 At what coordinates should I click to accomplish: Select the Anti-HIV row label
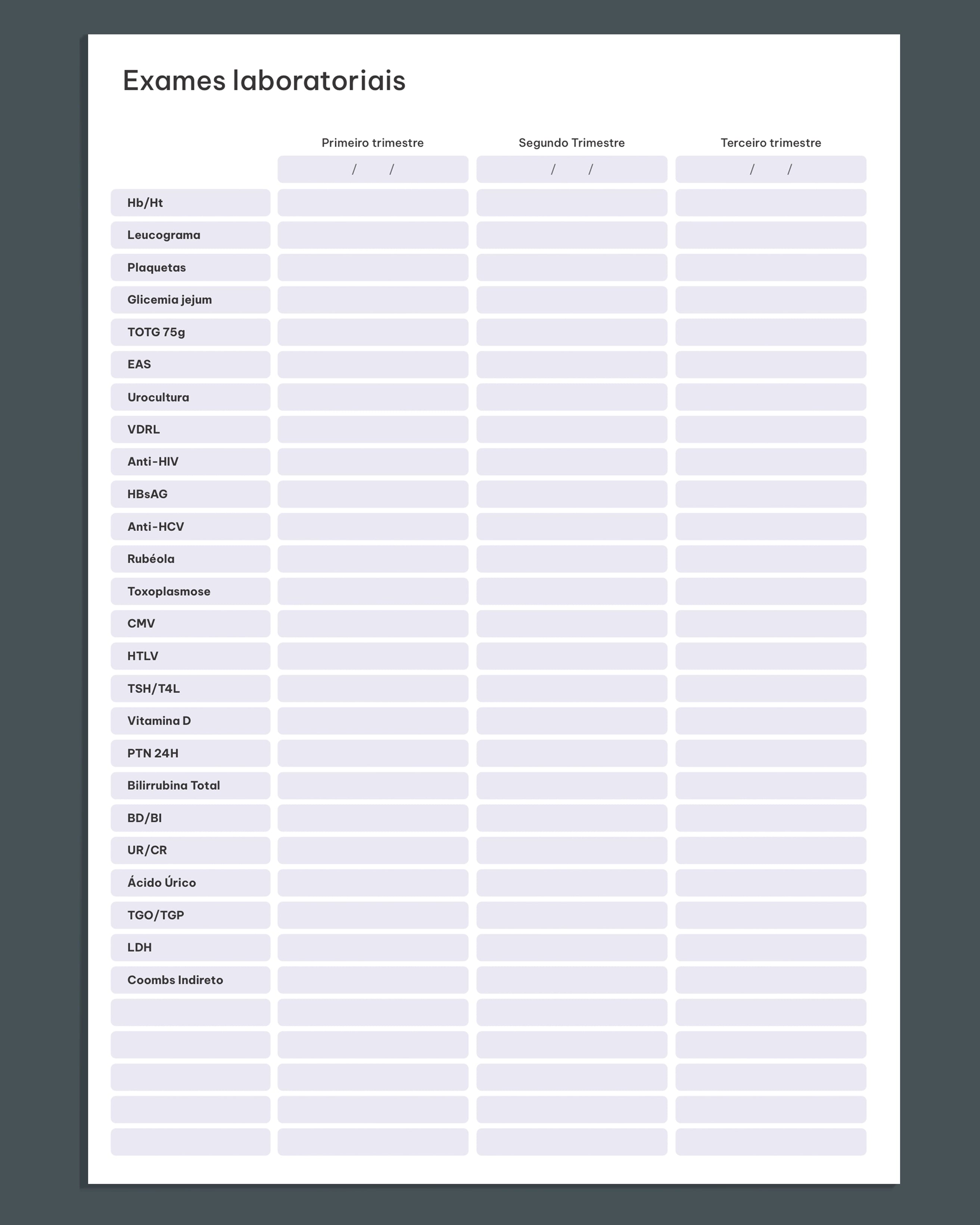pos(190,462)
